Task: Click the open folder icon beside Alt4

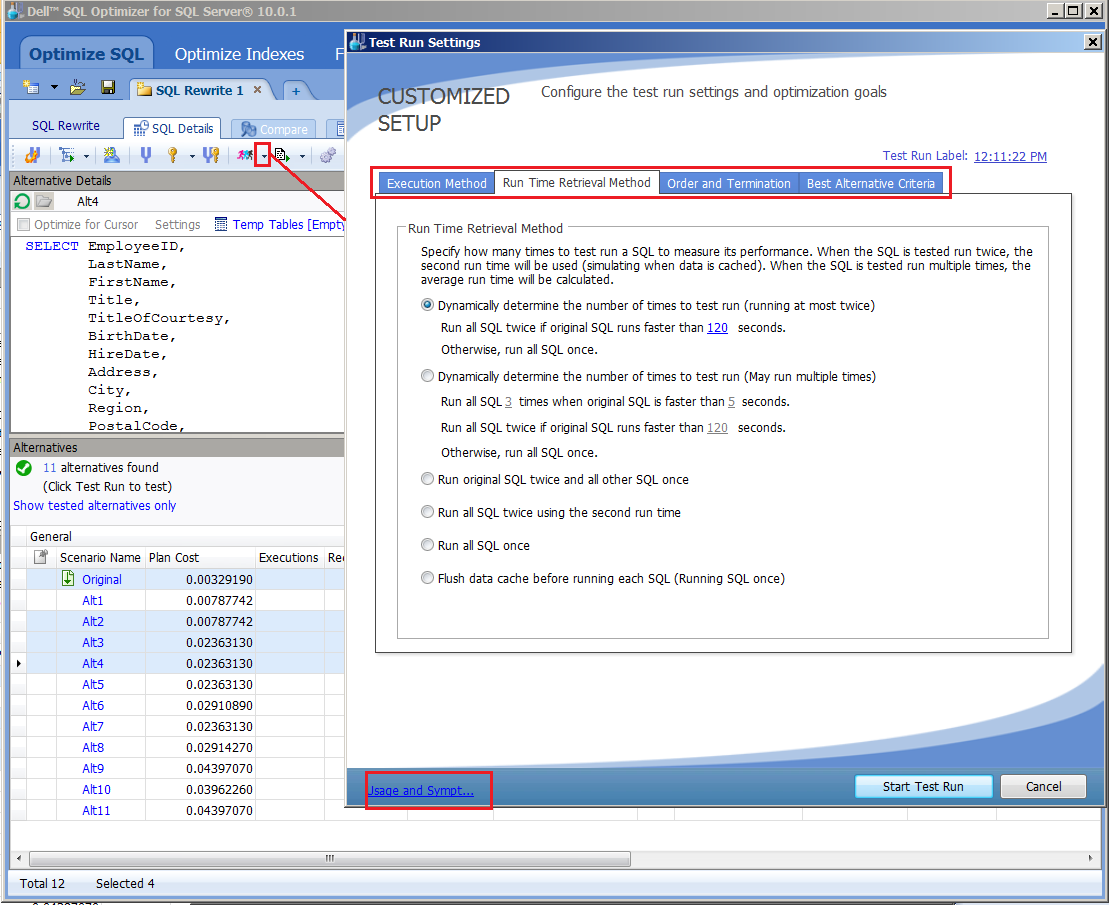Action: pos(44,201)
